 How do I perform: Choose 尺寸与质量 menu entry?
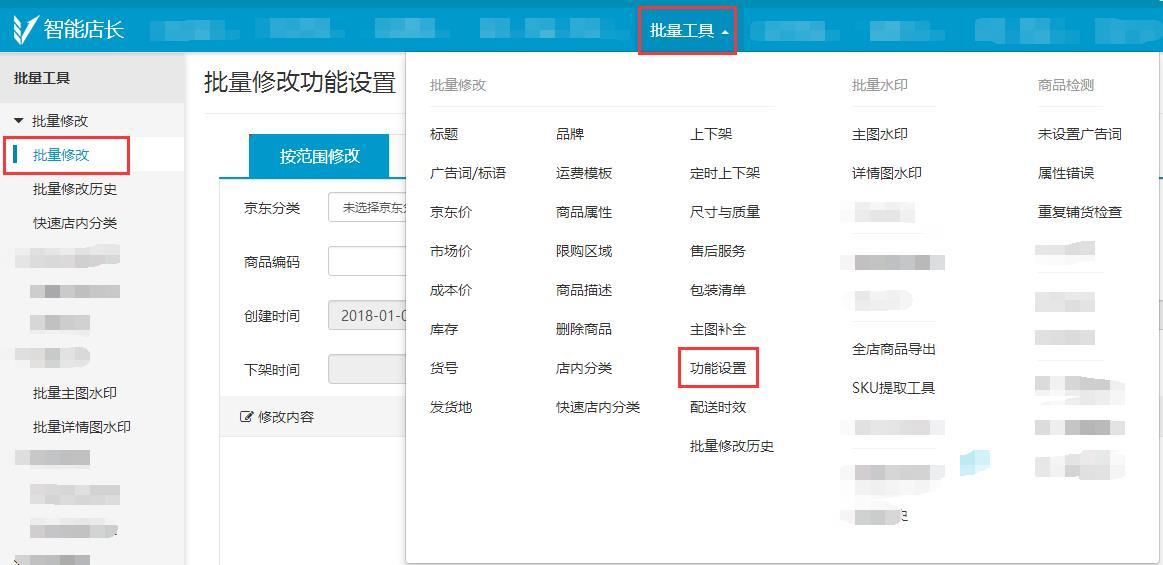point(725,212)
